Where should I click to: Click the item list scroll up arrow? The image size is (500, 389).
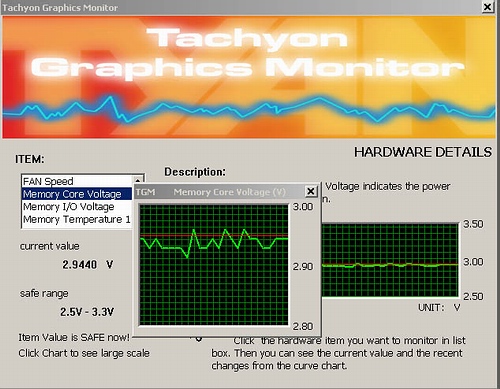138,179
